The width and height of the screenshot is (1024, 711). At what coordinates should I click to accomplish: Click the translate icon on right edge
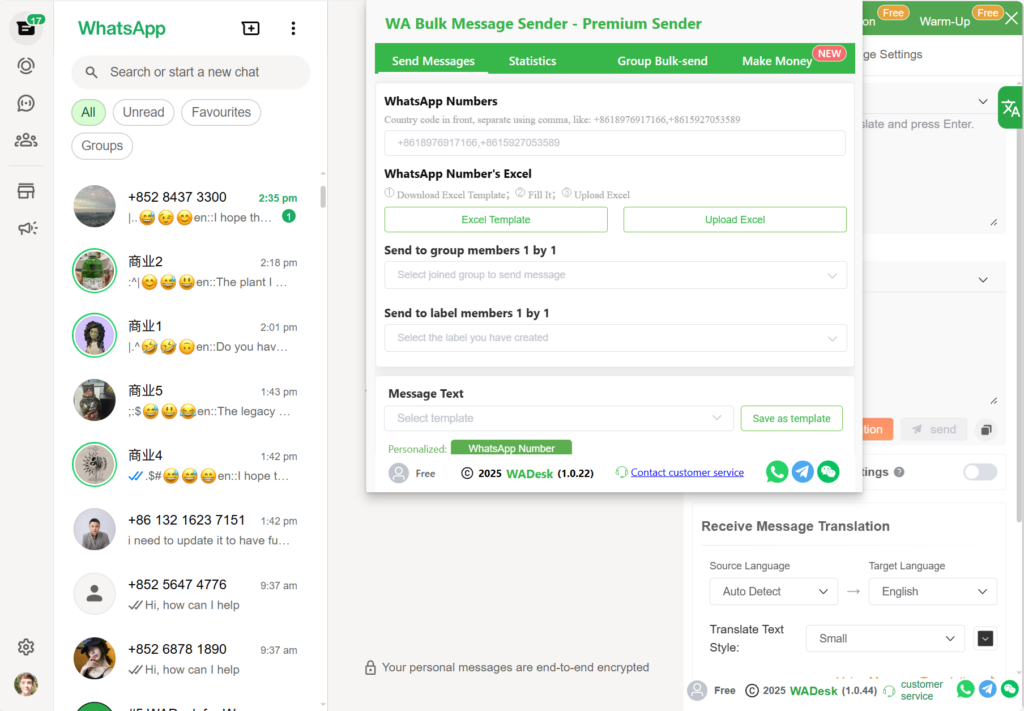[1010, 108]
